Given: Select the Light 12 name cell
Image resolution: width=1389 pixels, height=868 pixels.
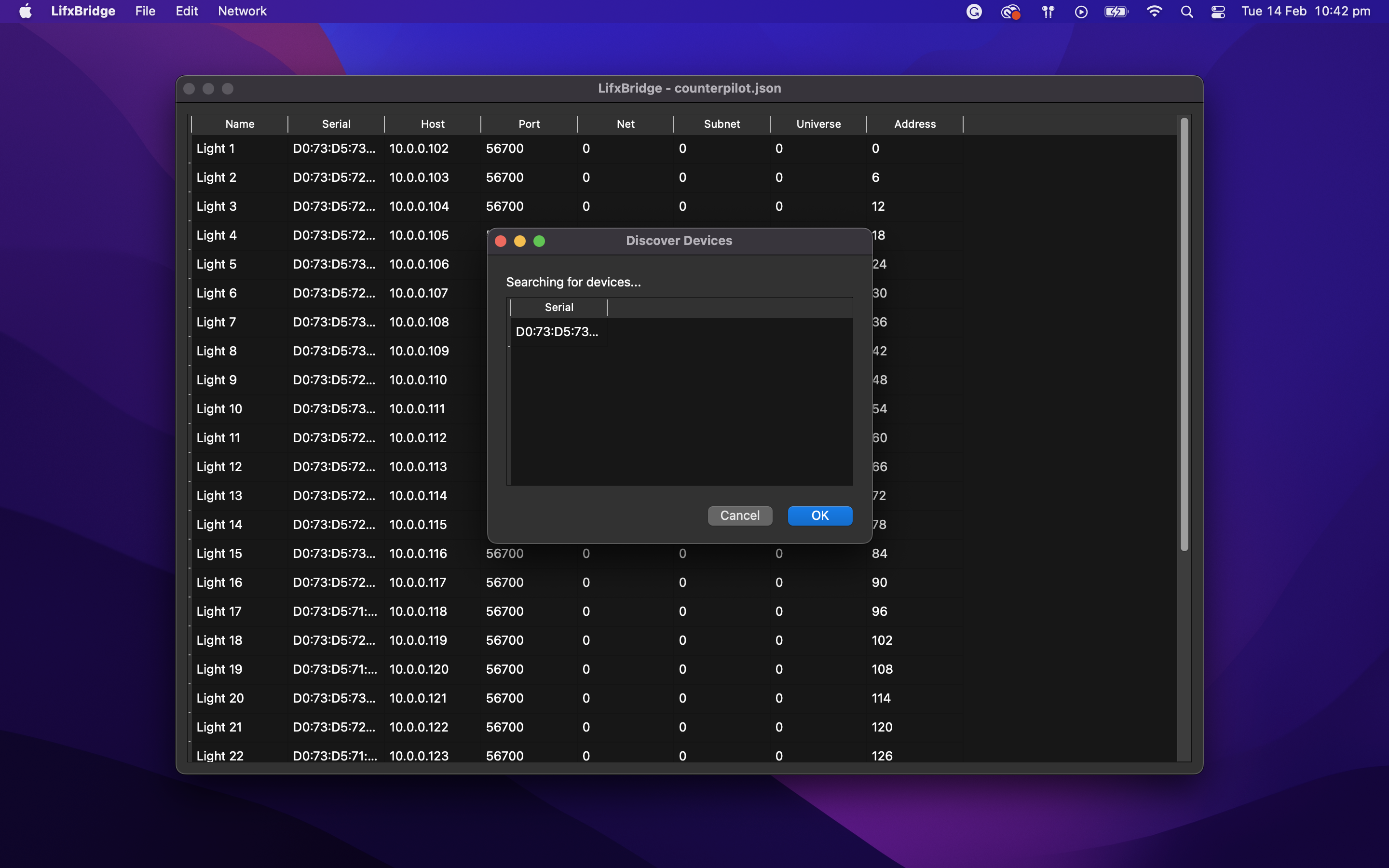Looking at the screenshot, I should tap(239, 467).
